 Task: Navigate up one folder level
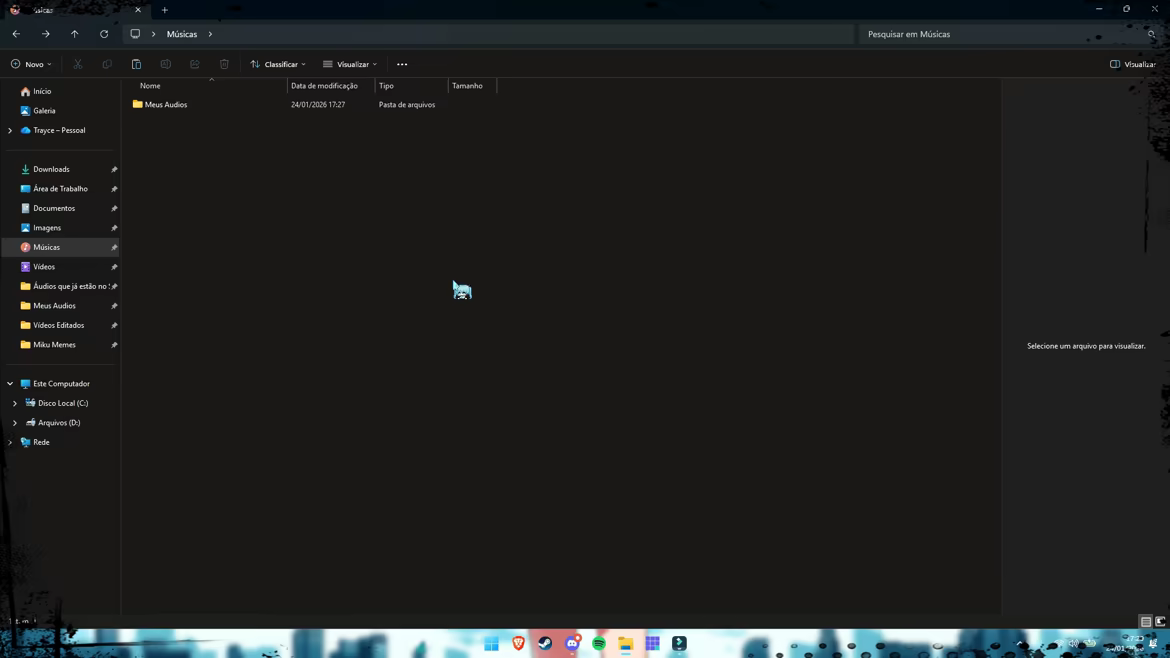point(75,34)
